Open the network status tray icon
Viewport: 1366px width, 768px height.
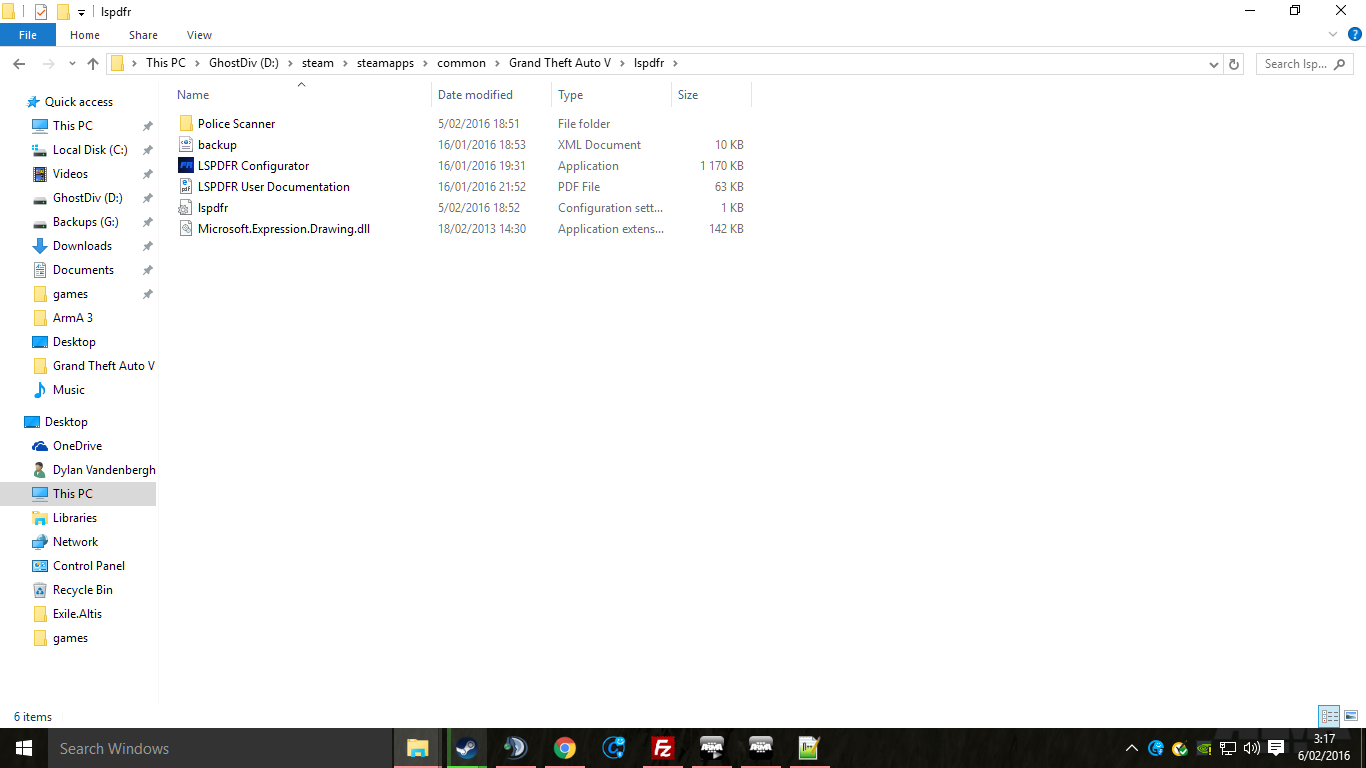(1228, 748)
